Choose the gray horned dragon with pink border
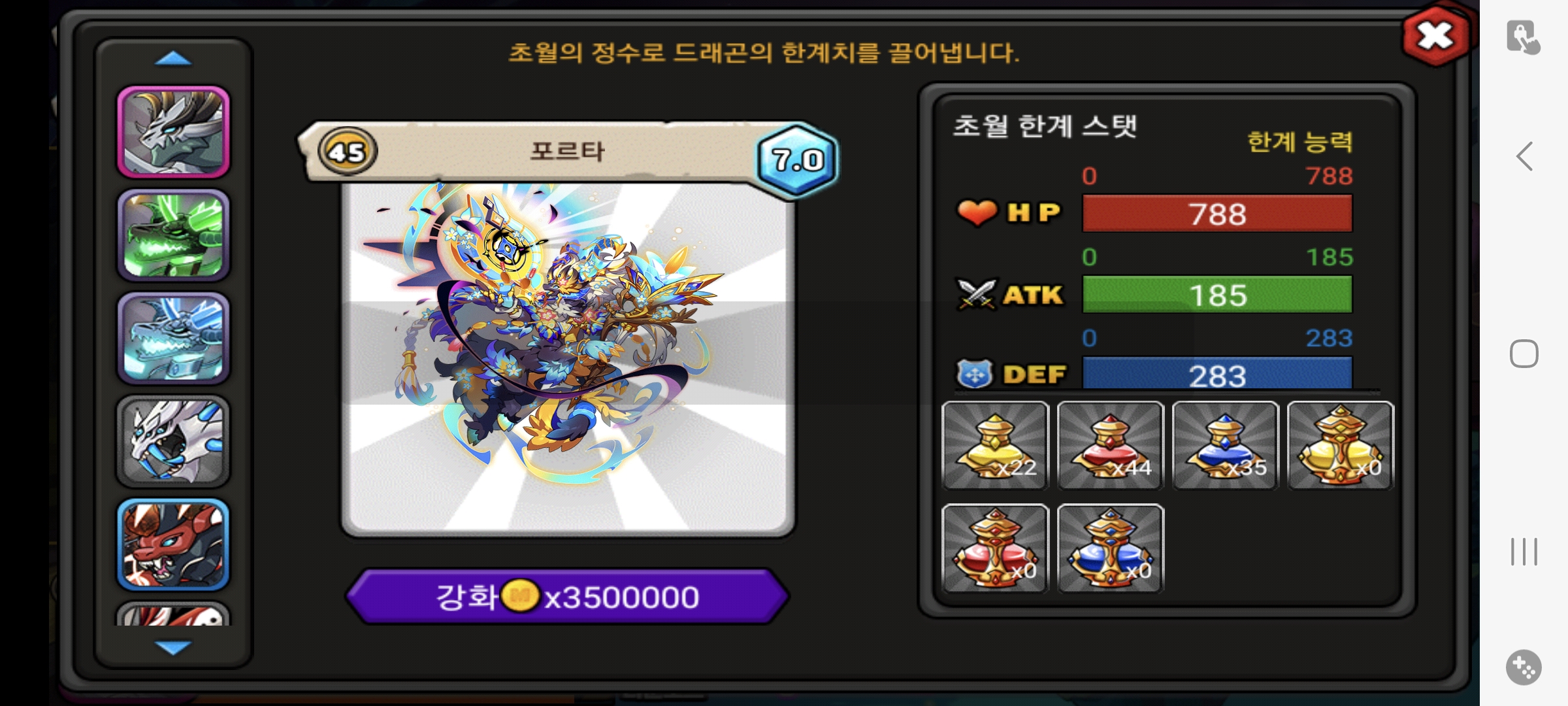1568x706 pixels. (173, 132)
